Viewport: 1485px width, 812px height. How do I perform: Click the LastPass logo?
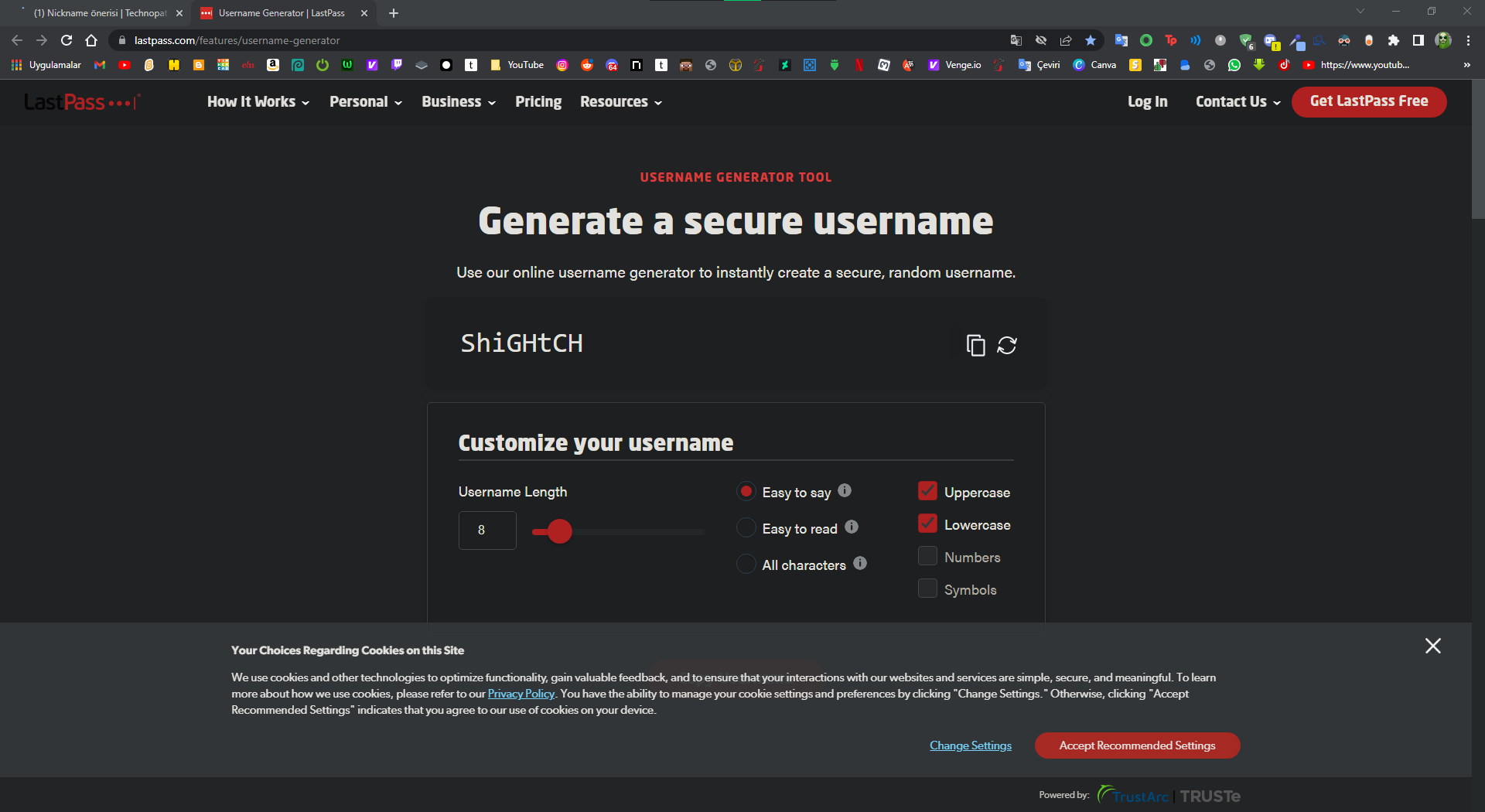(x=82, y=102)
